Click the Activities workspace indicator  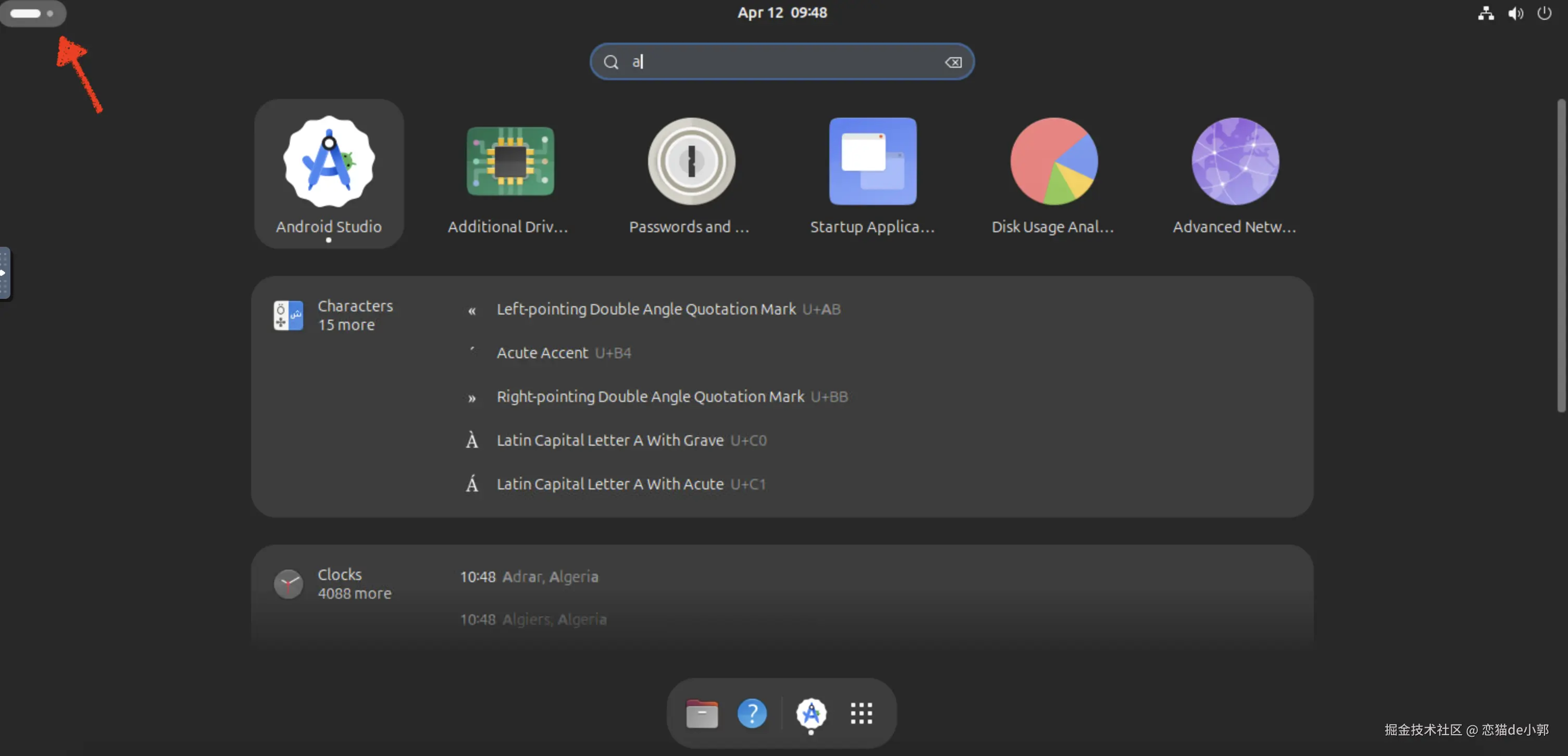pyautogui.click(x=33, y=14)
